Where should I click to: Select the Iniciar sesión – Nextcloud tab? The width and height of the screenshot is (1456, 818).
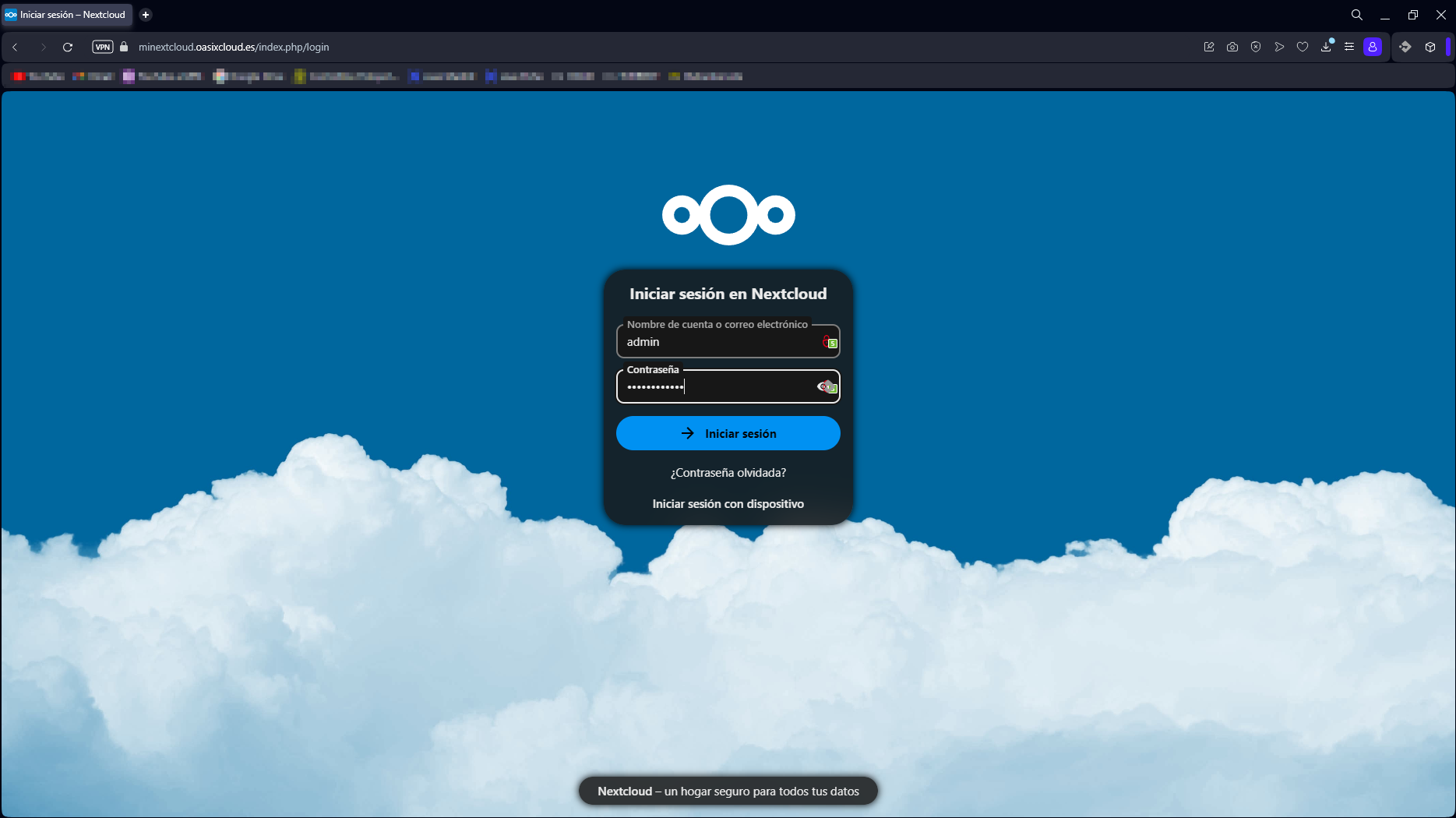(x=67, y=15)
